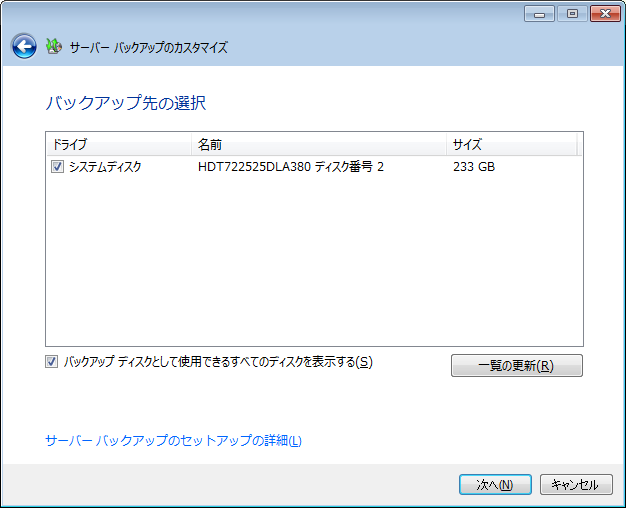Maximize the backup wizard window
The height and width of the screenshot is (508, 626).
pyautogui.click(x=572, y=14)
